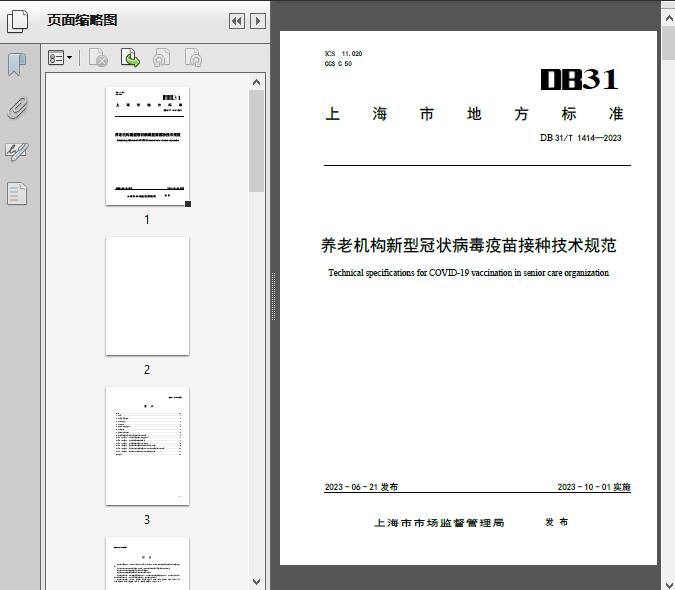Open the attachments paperclip panel

coord(17,108)
